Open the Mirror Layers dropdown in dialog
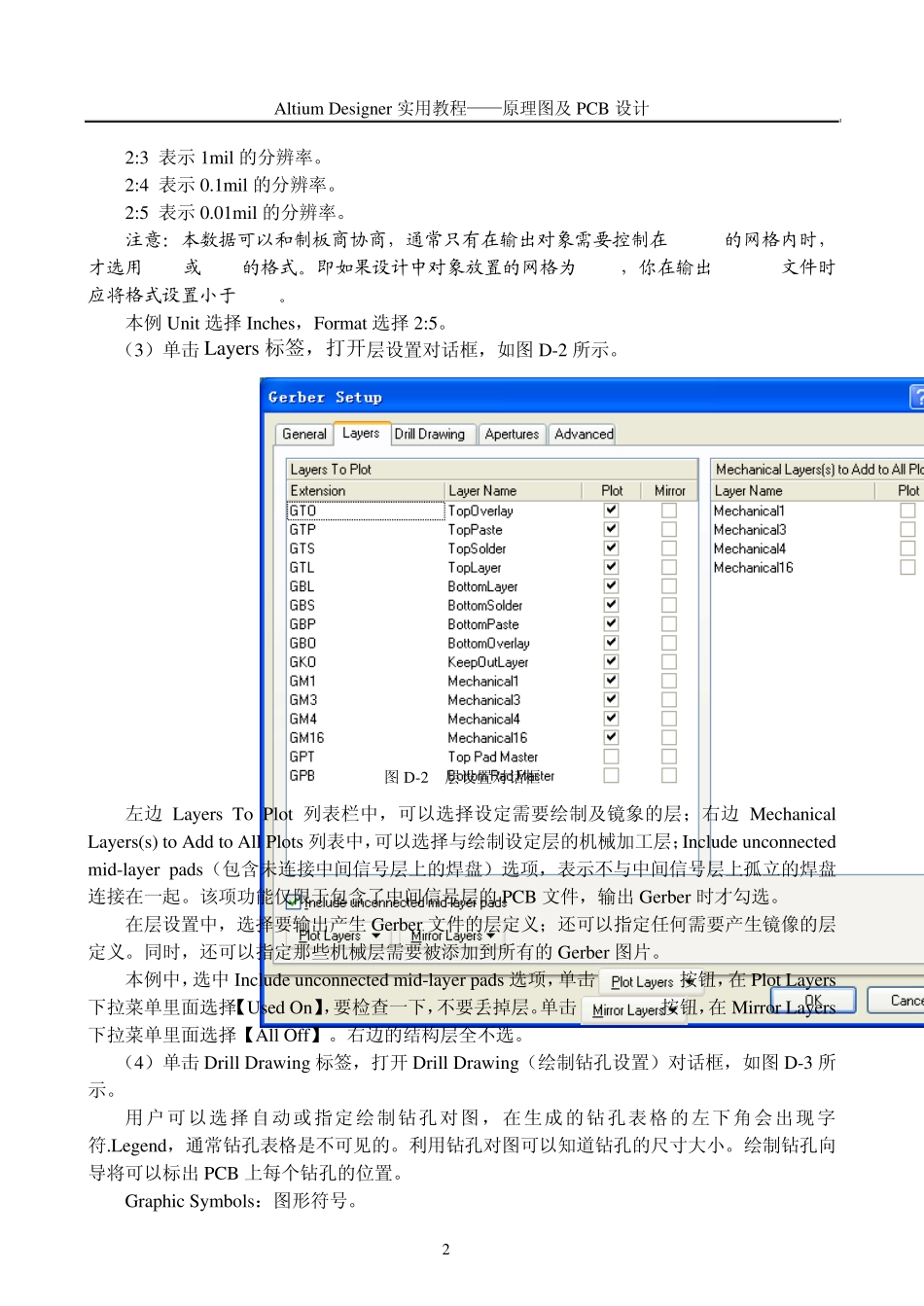Image resolution: width=924 pixels, height=1306 pixels. pyautogui.click(x=453, y=935)
